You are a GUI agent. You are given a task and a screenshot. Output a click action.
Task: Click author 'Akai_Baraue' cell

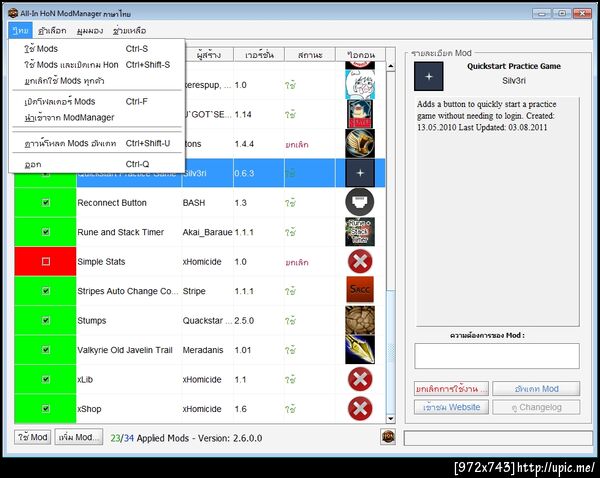[x=207, y=232]
